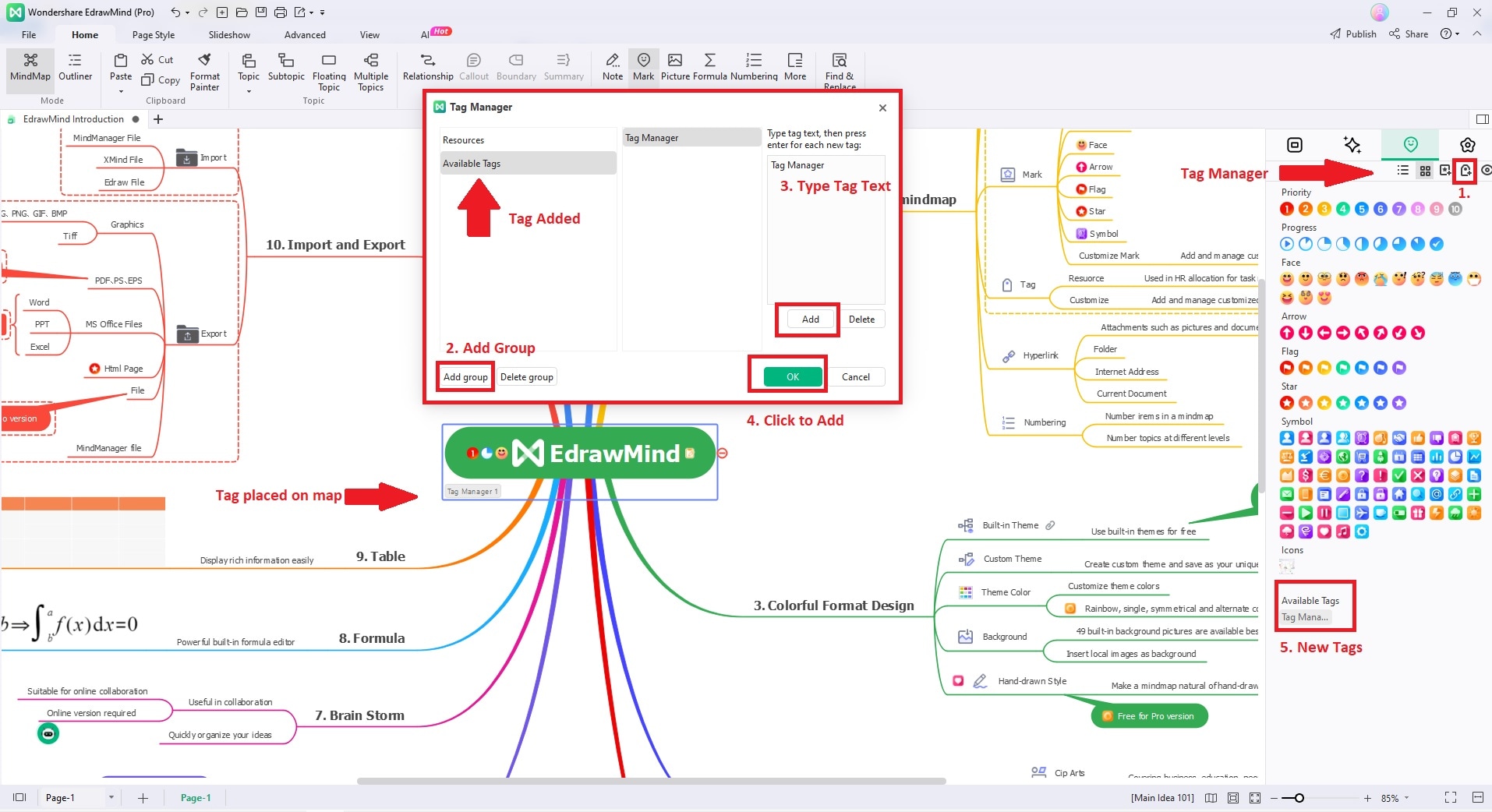Select Available Tags group in Resources list
1492x812 pixels.
[529, 164]
